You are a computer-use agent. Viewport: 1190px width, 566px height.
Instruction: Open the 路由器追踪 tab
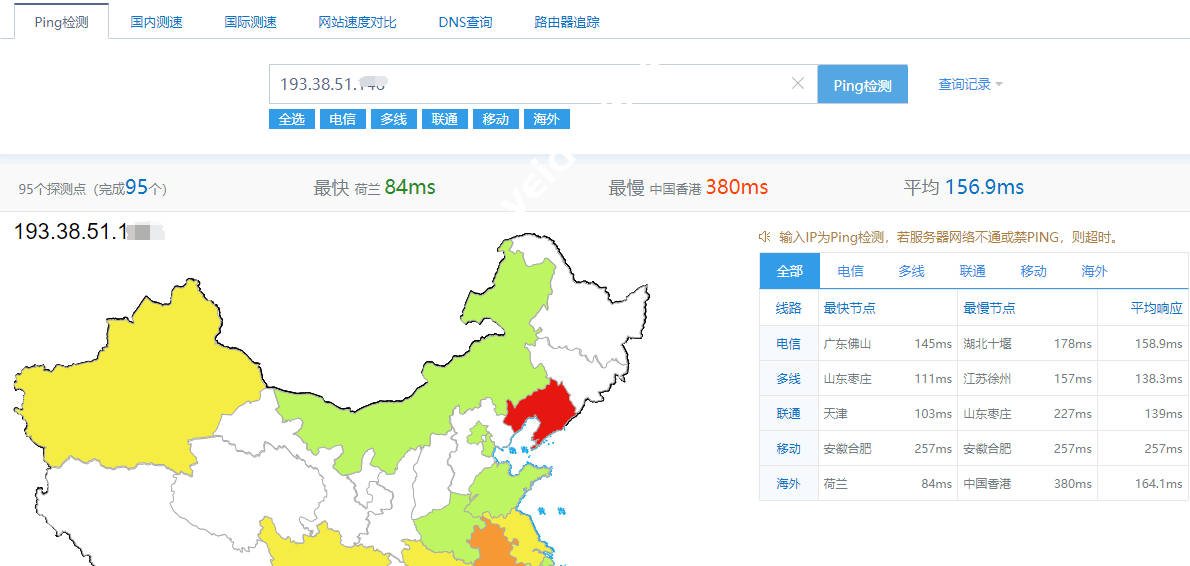(x=567, y=22)
